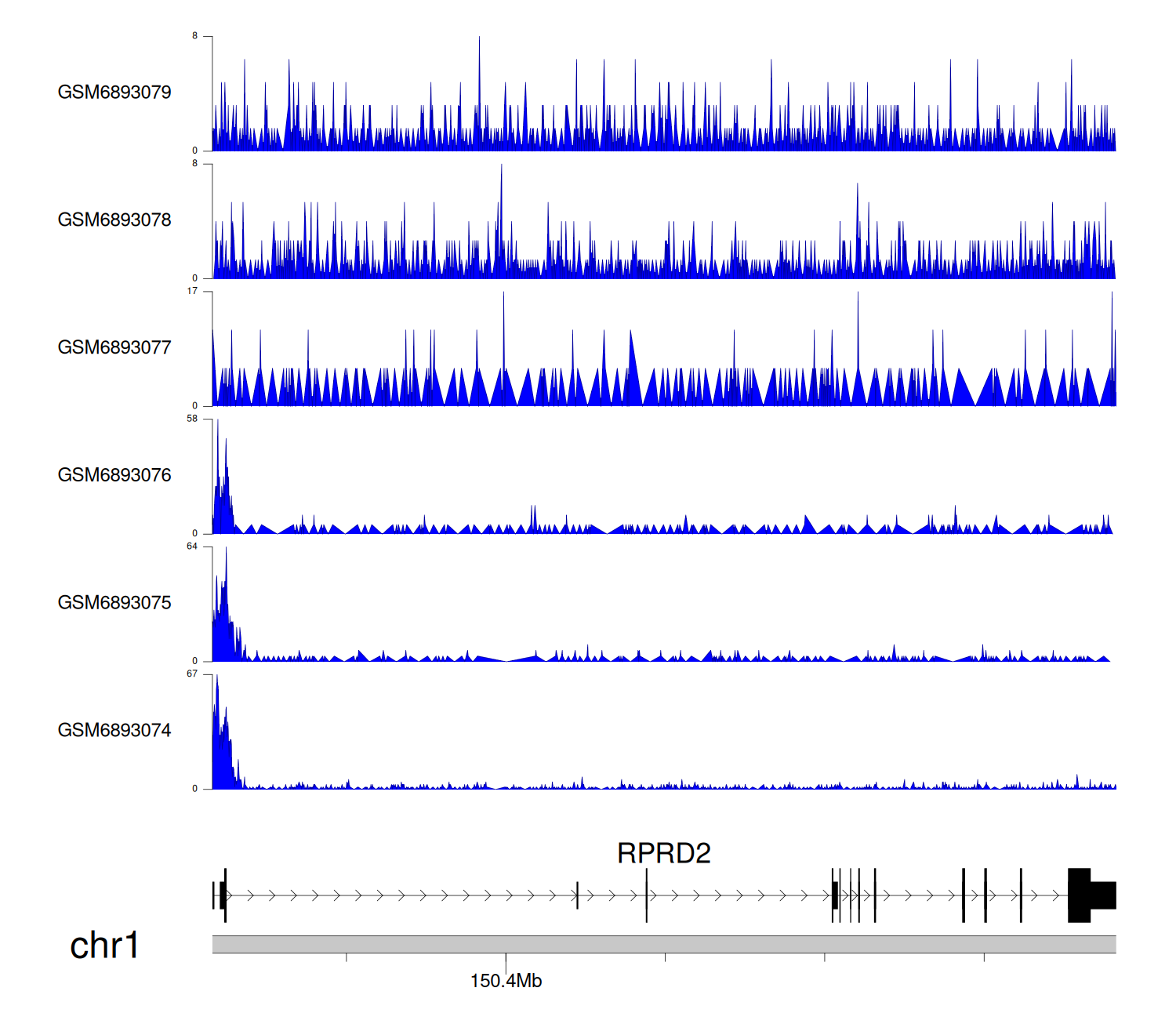Click the 150.4Mb position label
This screenshot has width=1176, height=1035.
coord(506,982)
